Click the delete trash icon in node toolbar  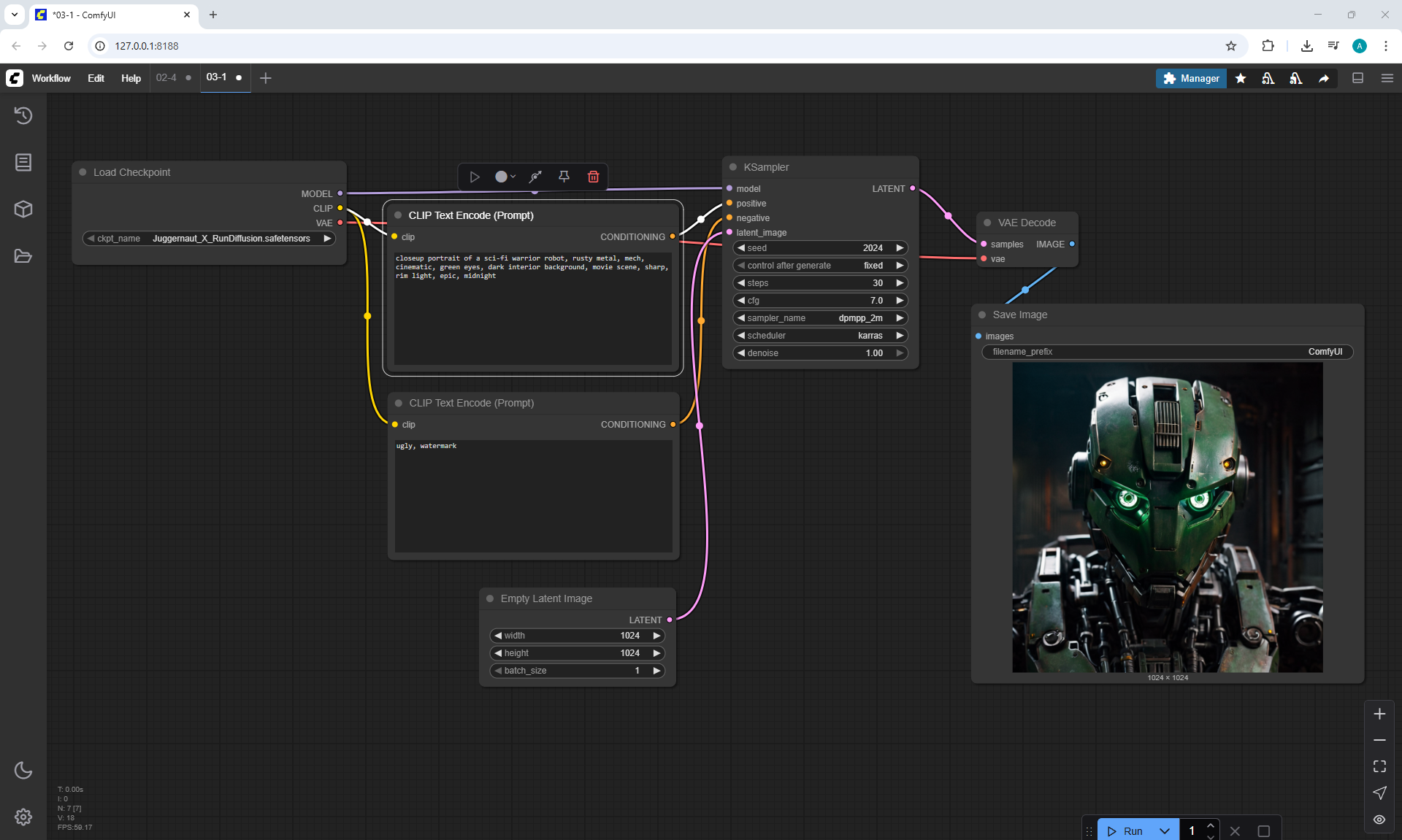[x=593, y=177]
